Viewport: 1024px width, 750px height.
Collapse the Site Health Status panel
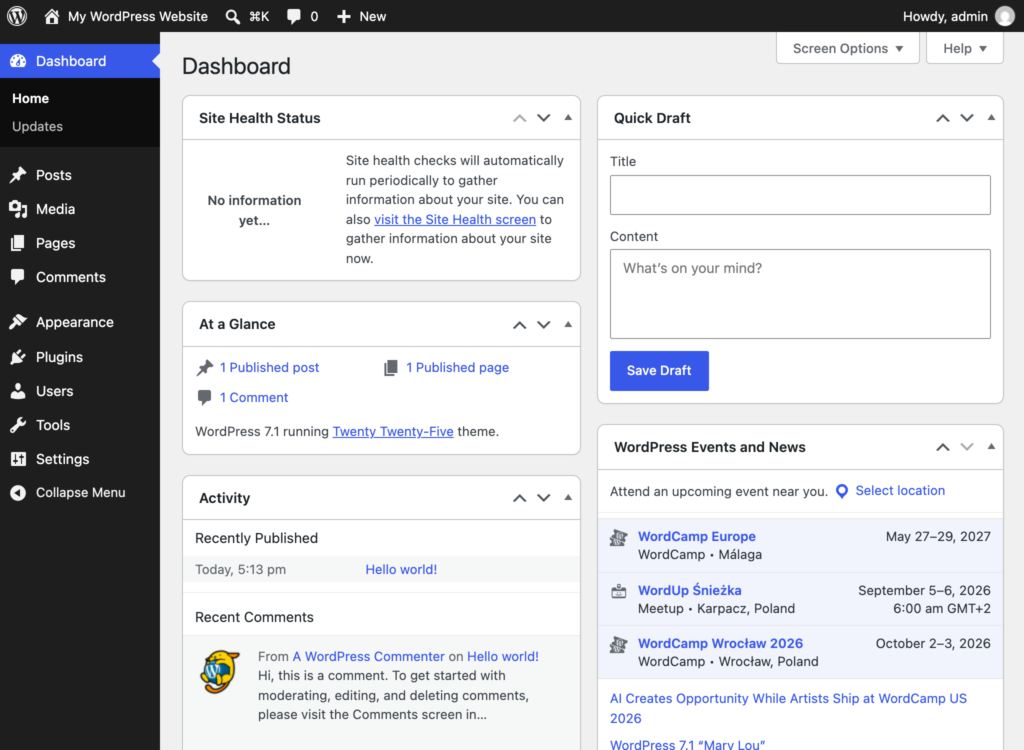pyautogui.click(x=568, y=118)
